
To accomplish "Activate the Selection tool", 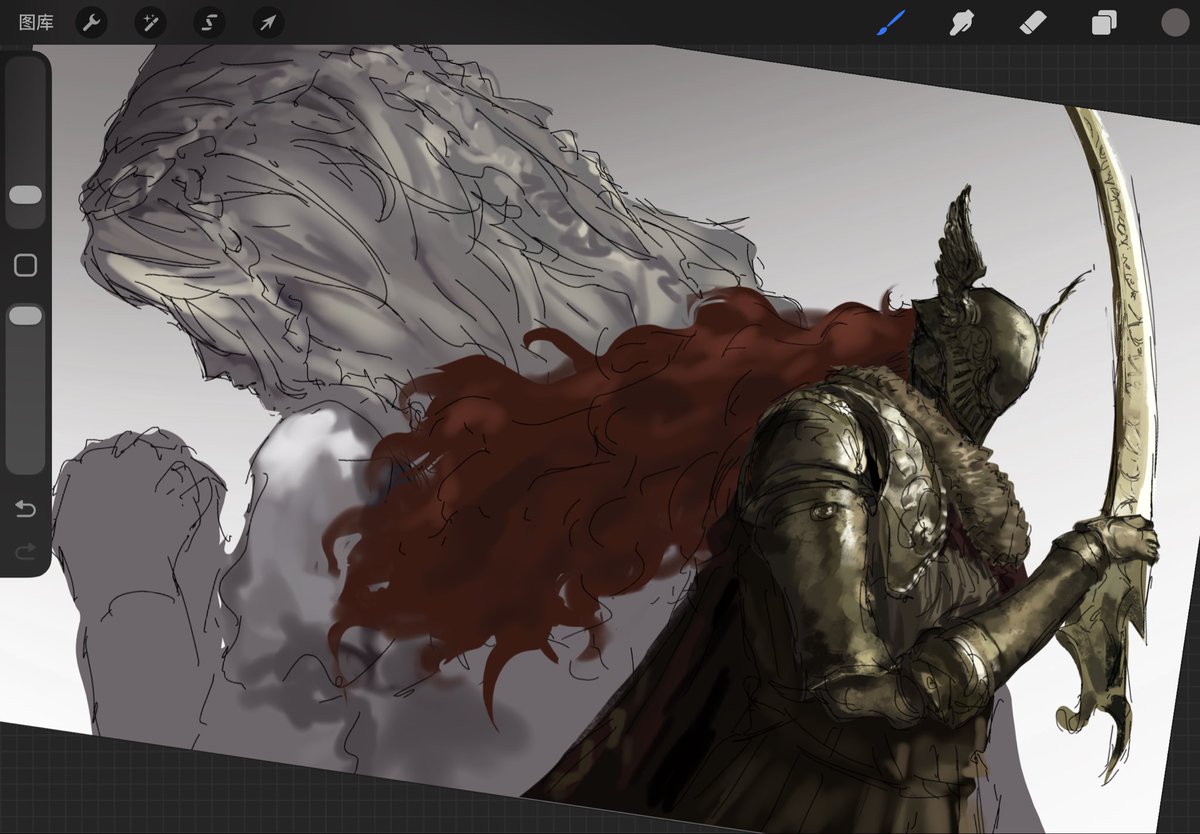I will [209, 22].
